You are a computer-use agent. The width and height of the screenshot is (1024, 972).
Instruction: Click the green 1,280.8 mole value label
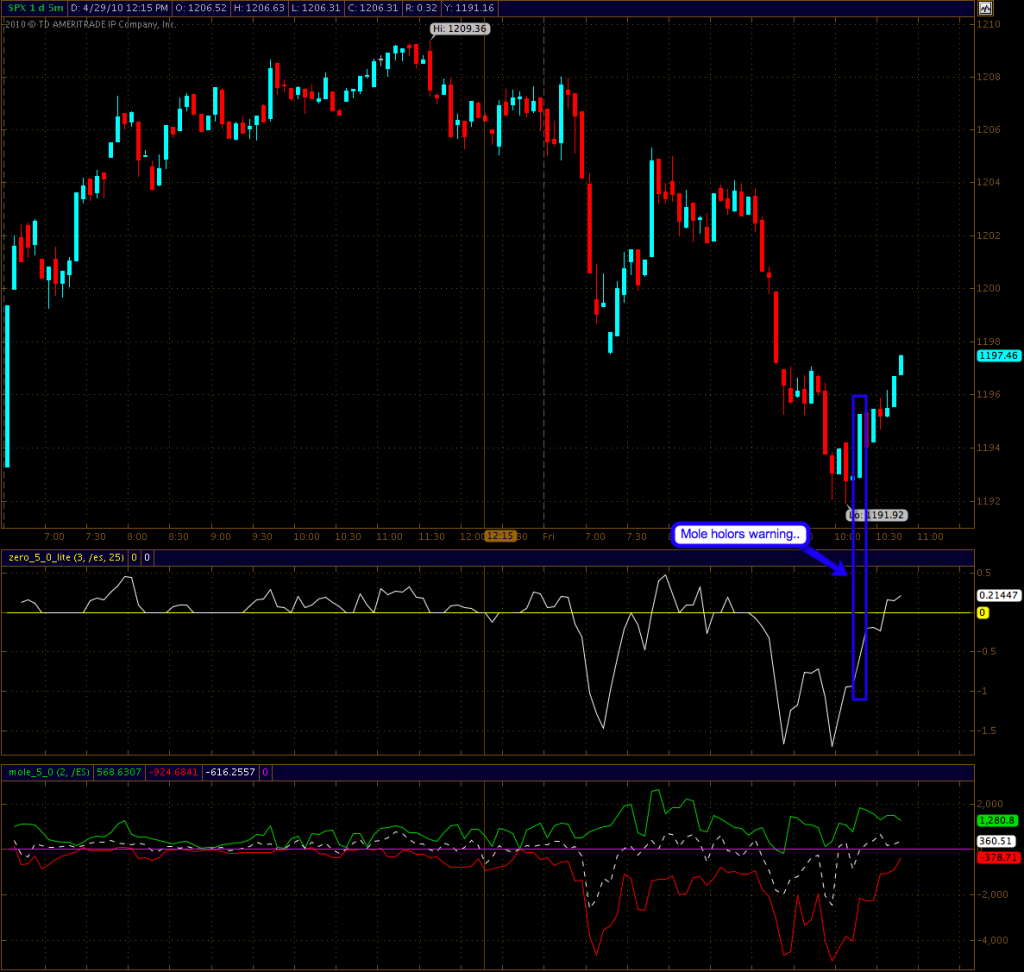[997, 820]
